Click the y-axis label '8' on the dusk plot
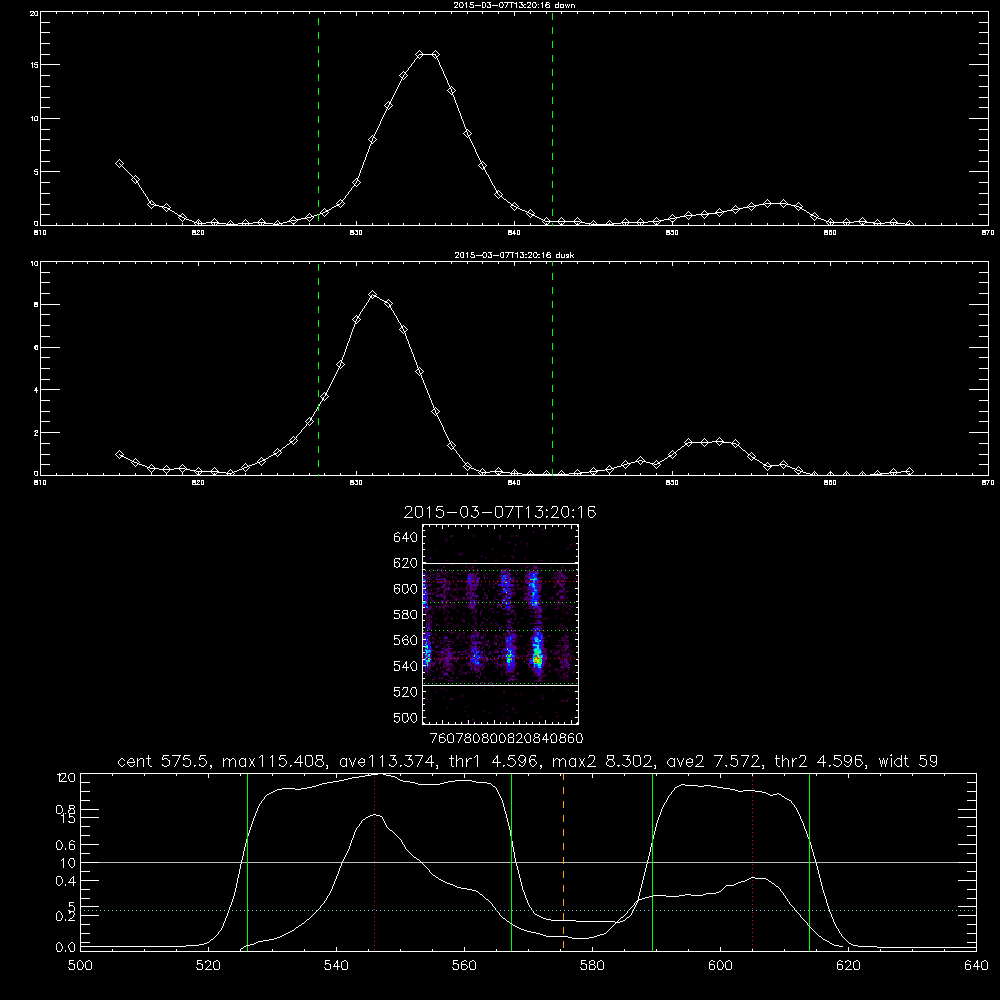 pos(36,305)
